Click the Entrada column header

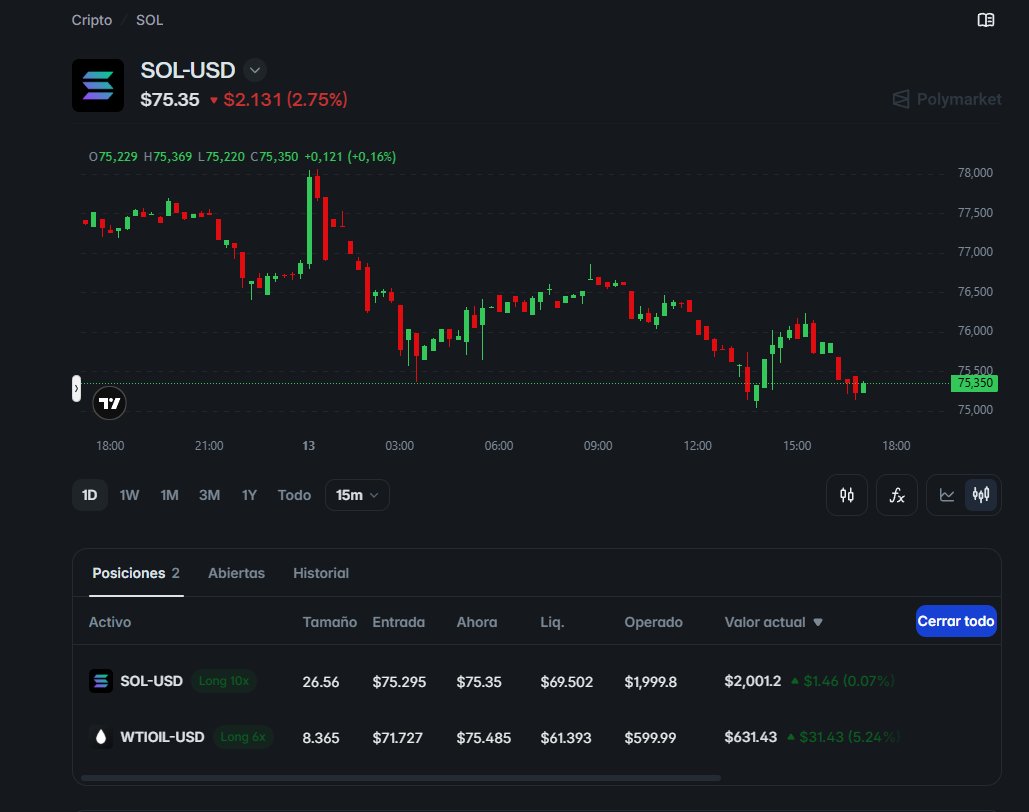pos(398,622)
